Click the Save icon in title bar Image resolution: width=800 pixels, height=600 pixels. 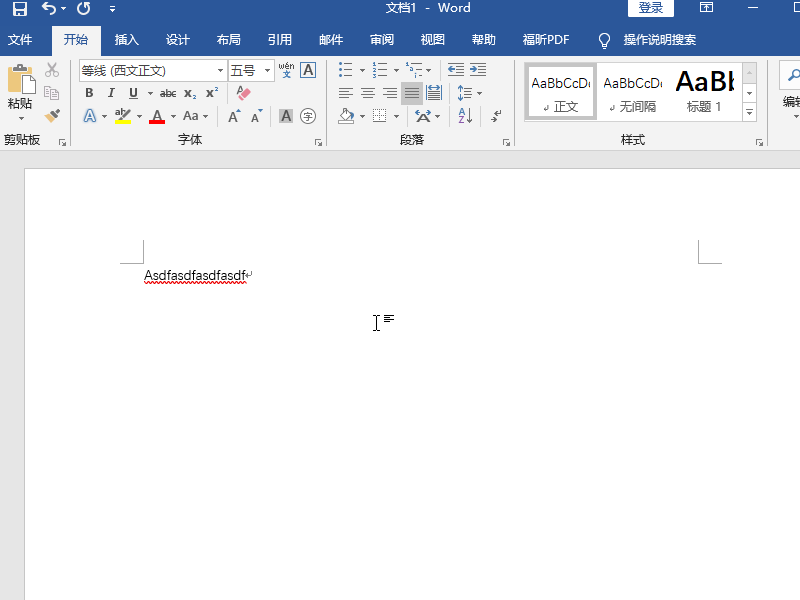[x=19, y=9]
